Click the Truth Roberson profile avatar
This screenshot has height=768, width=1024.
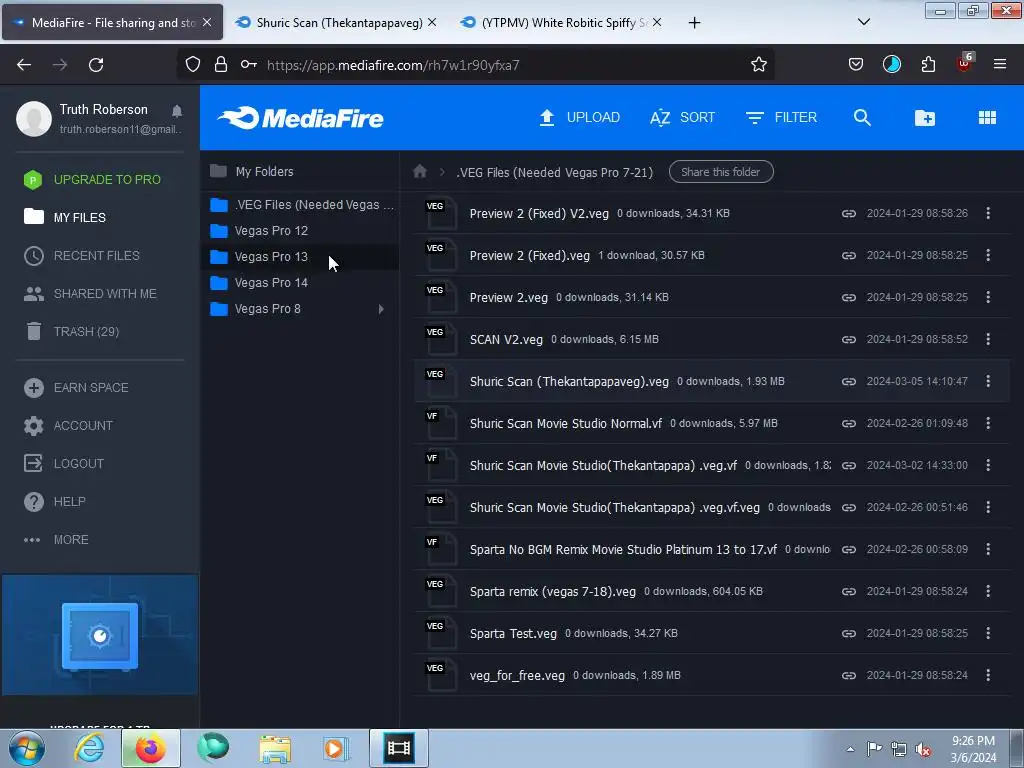pos(34,118)
